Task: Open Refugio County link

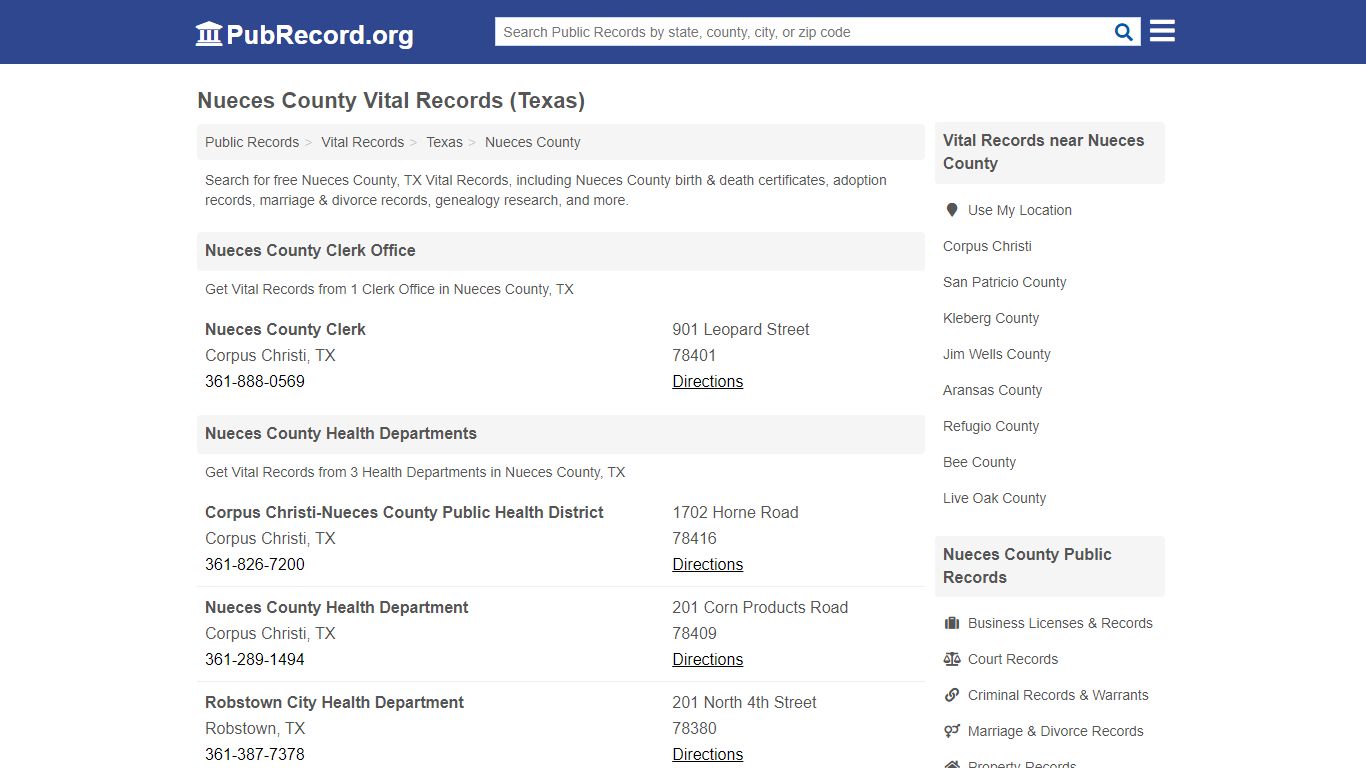Action: pos(991,426)
